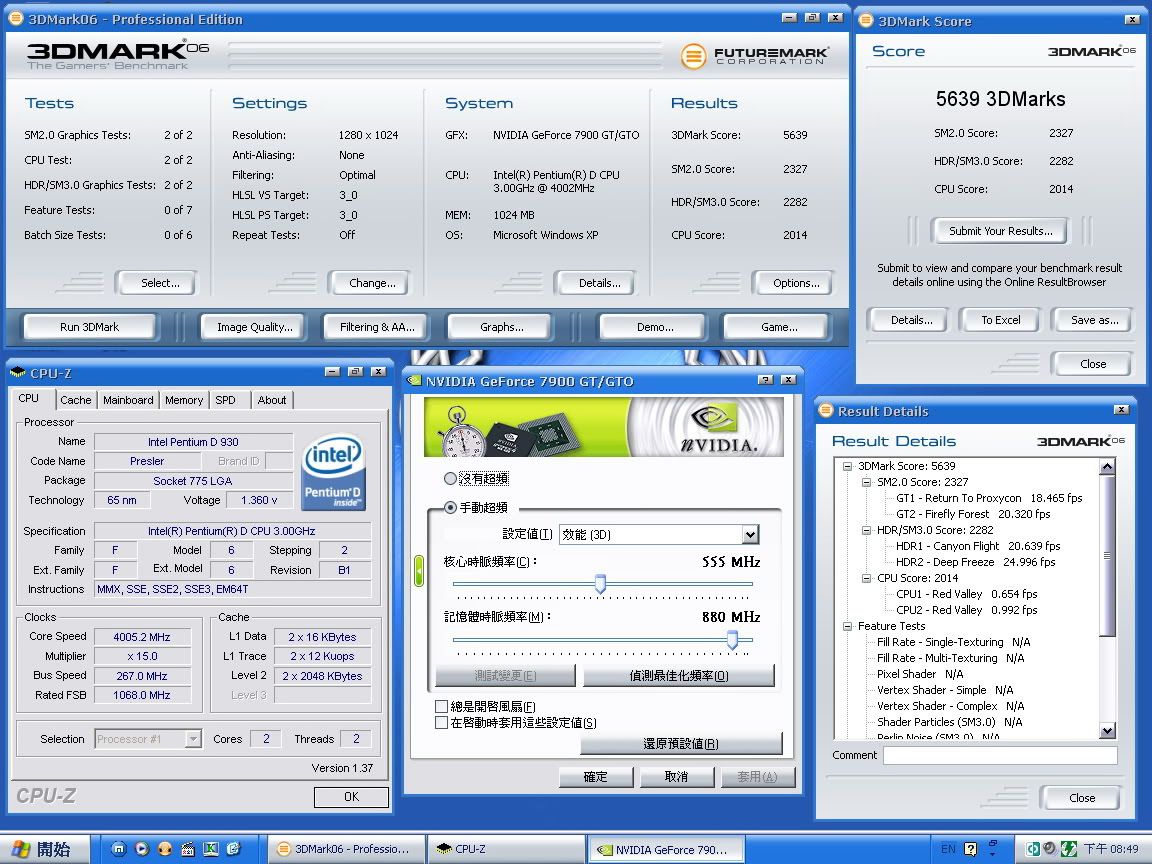The image size is (1152, 864).
Task: Click the green NVIDIA side panel arrow
Action: (x=420, y=572)
